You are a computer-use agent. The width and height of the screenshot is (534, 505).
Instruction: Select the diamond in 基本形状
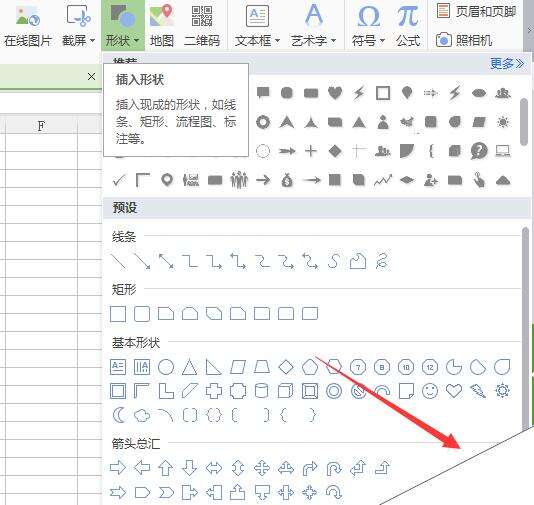click(x=286, y=367)
